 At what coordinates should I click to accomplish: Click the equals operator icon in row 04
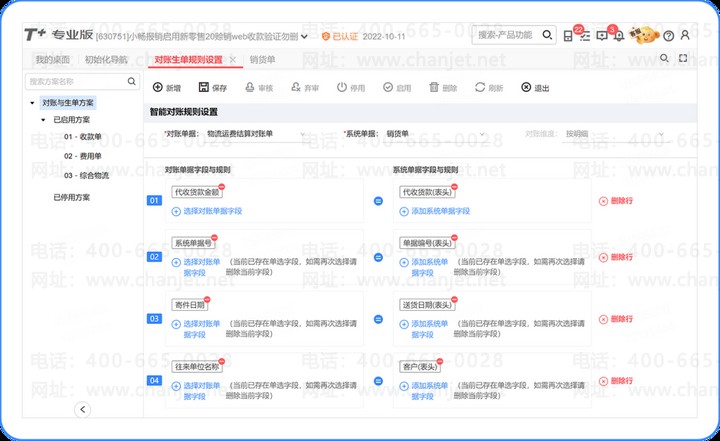coord(378,381)
